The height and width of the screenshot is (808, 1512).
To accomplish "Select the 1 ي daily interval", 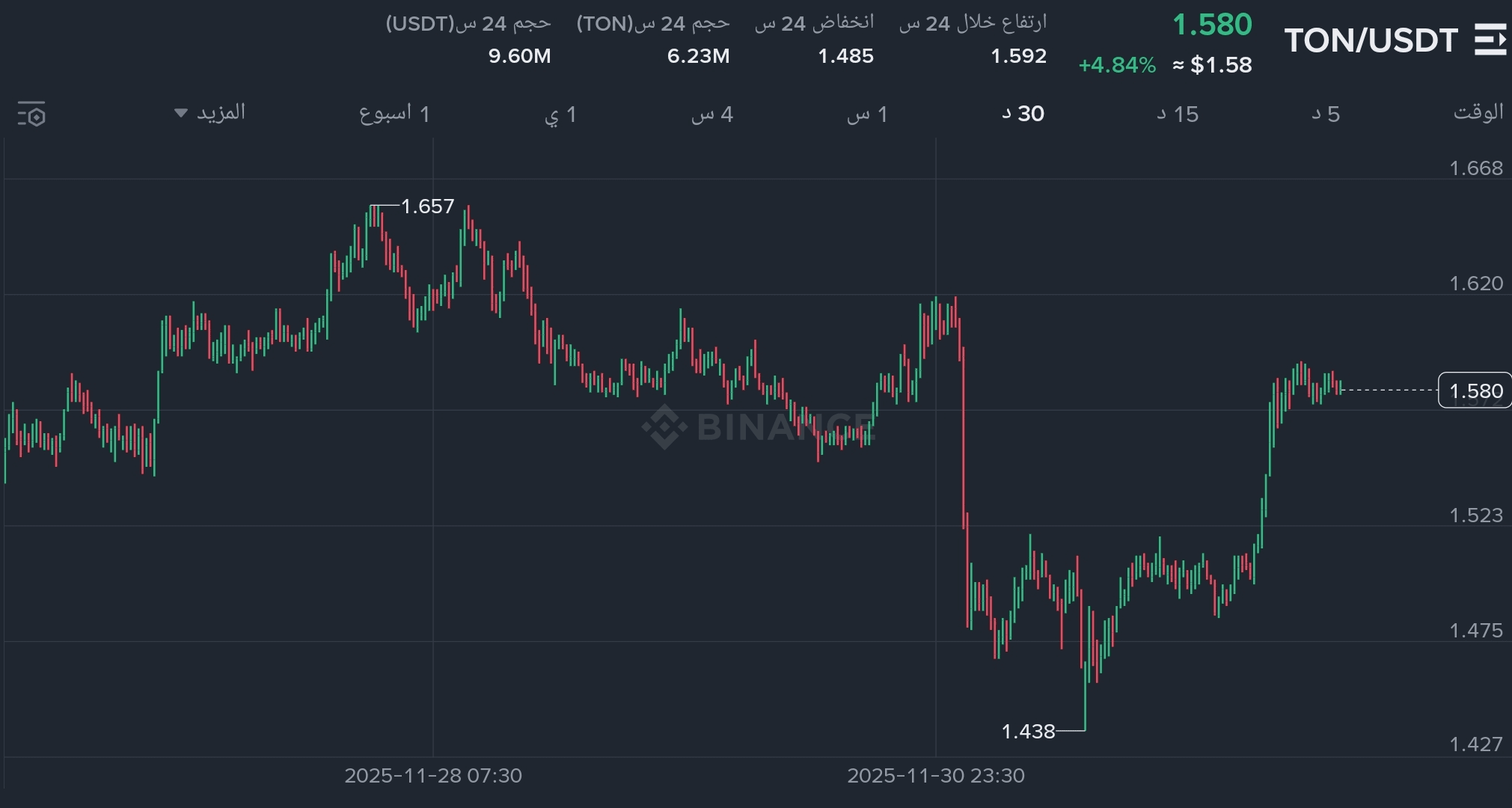I will 560,114.
